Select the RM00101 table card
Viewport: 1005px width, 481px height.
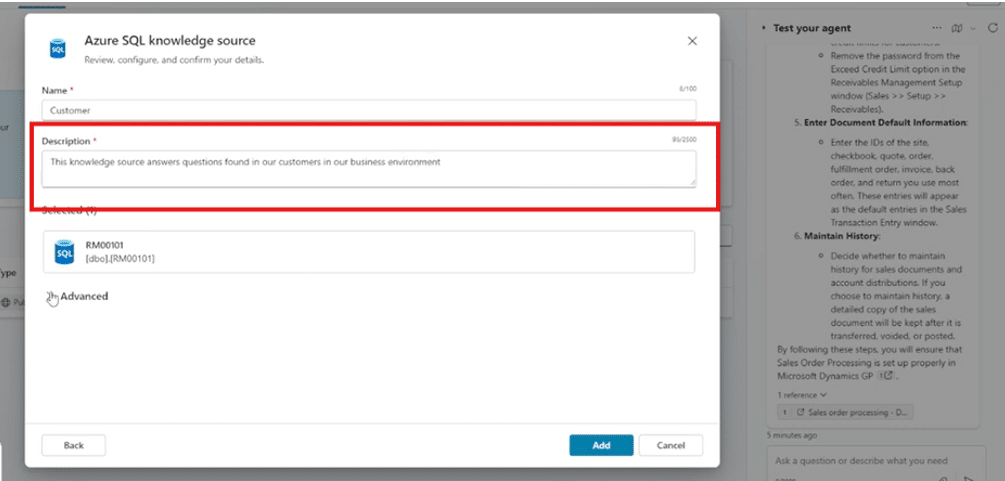coord(369,252)
